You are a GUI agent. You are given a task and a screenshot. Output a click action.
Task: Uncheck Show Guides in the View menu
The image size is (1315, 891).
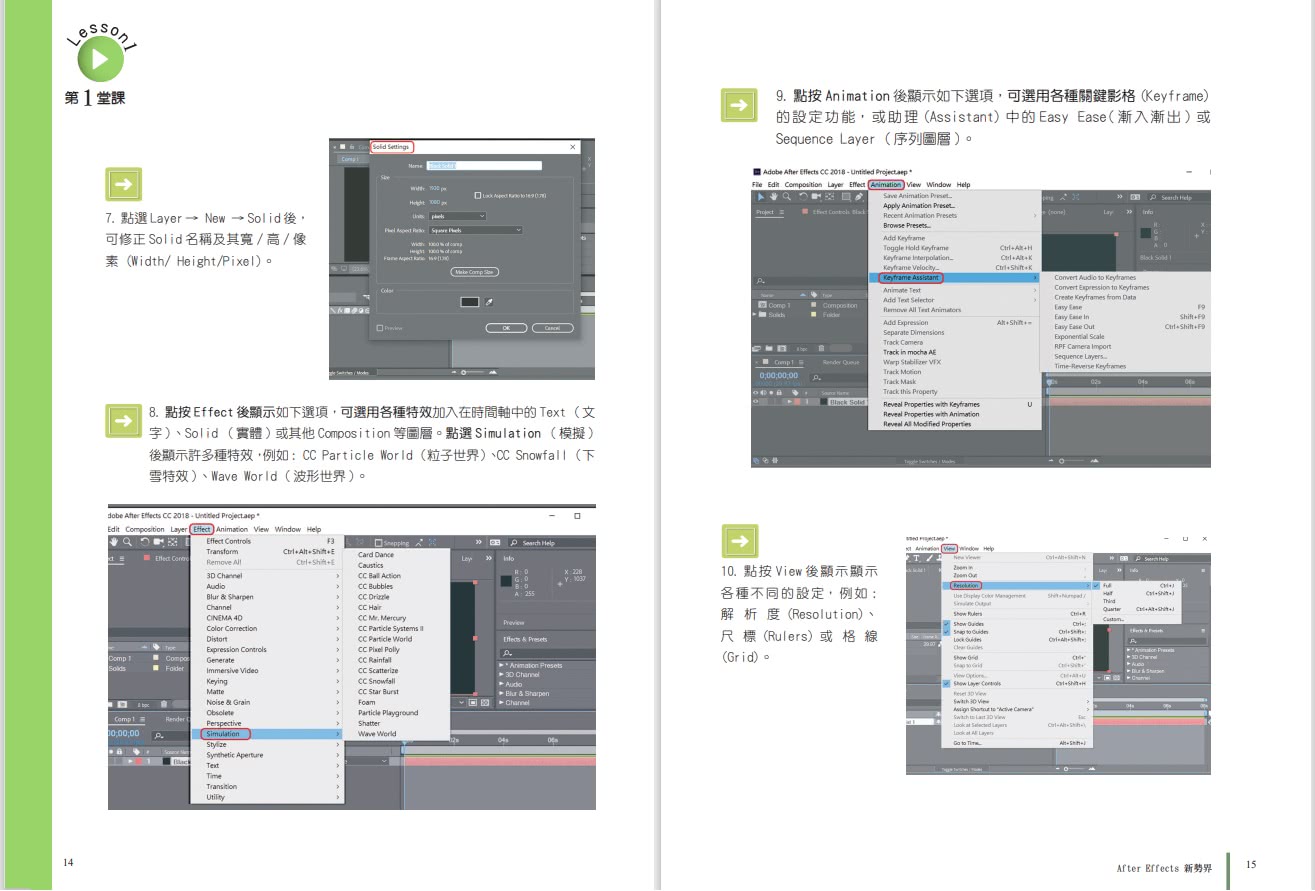click(946, 624)
